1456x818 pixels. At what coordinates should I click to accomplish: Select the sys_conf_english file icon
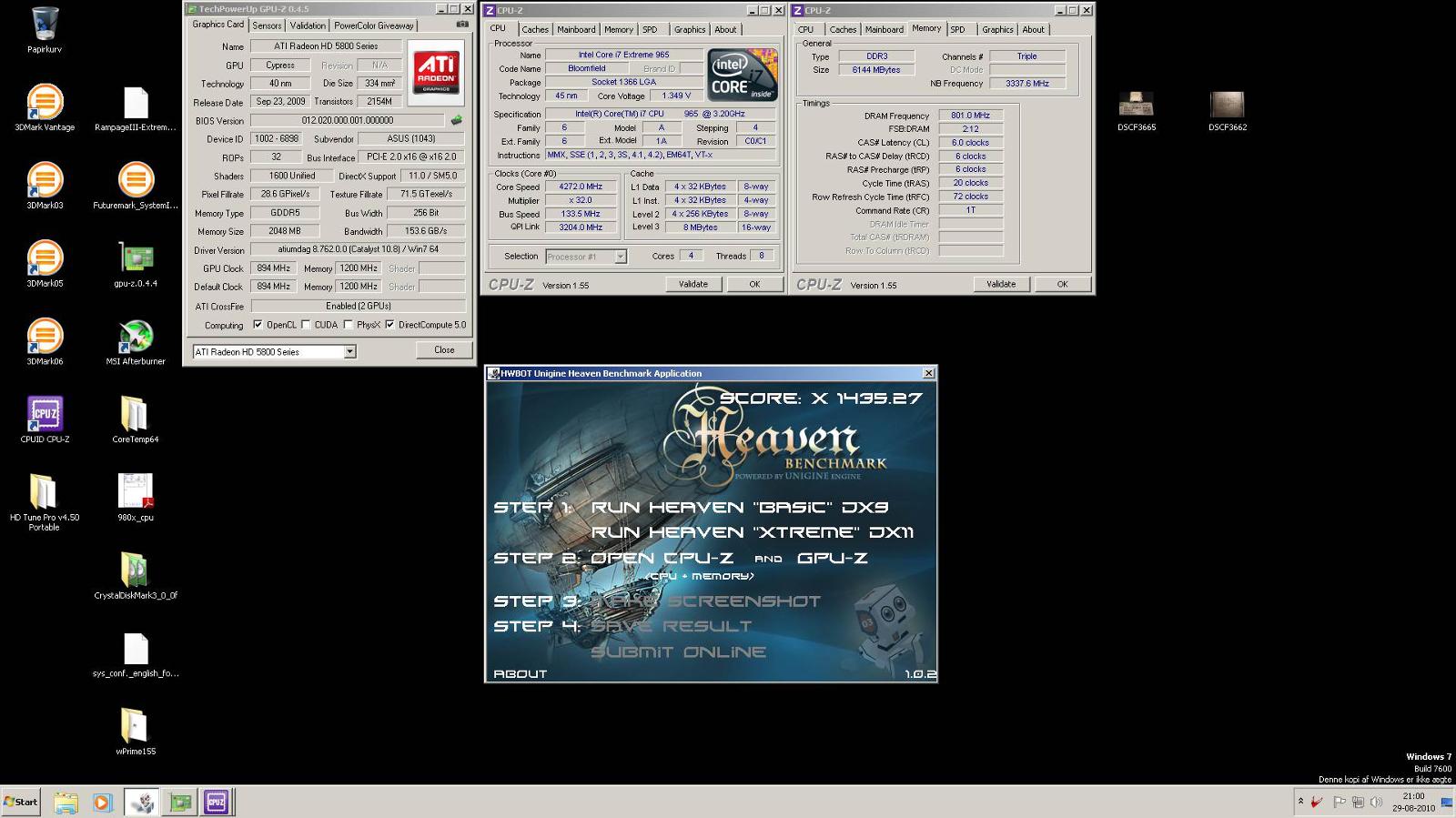136,653
